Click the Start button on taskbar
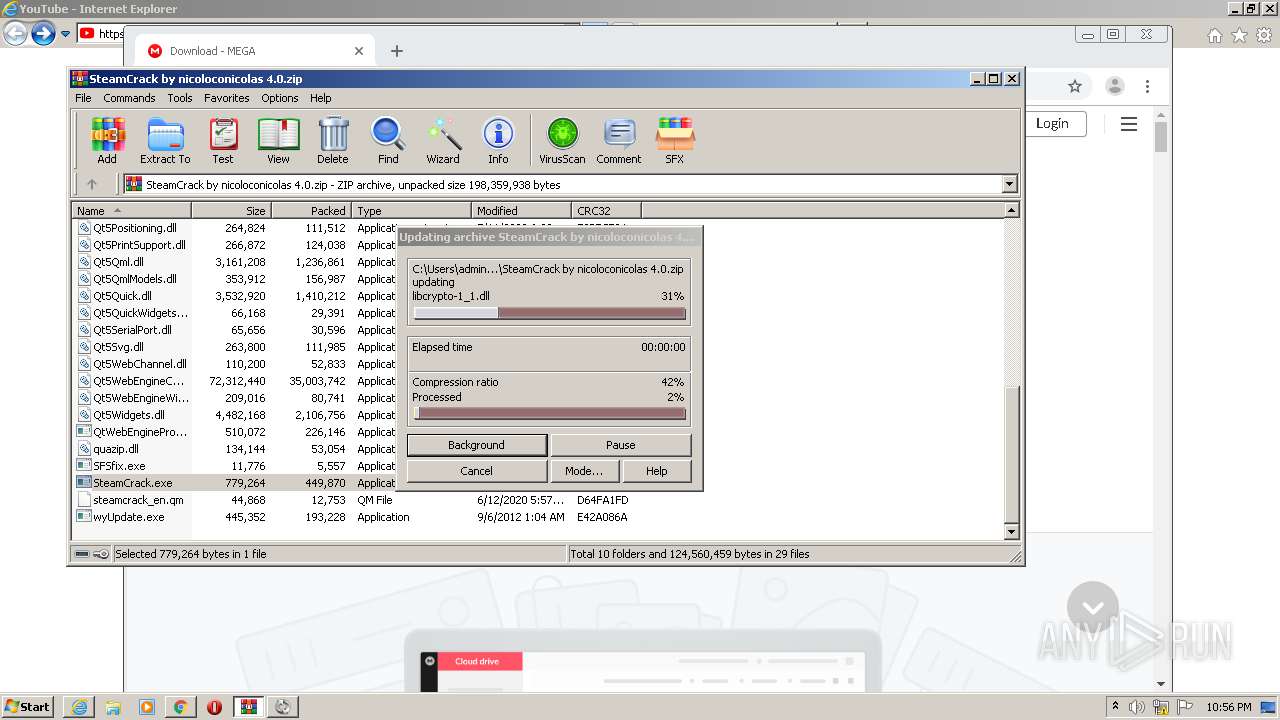1280x720 pixels. (27, 706)
